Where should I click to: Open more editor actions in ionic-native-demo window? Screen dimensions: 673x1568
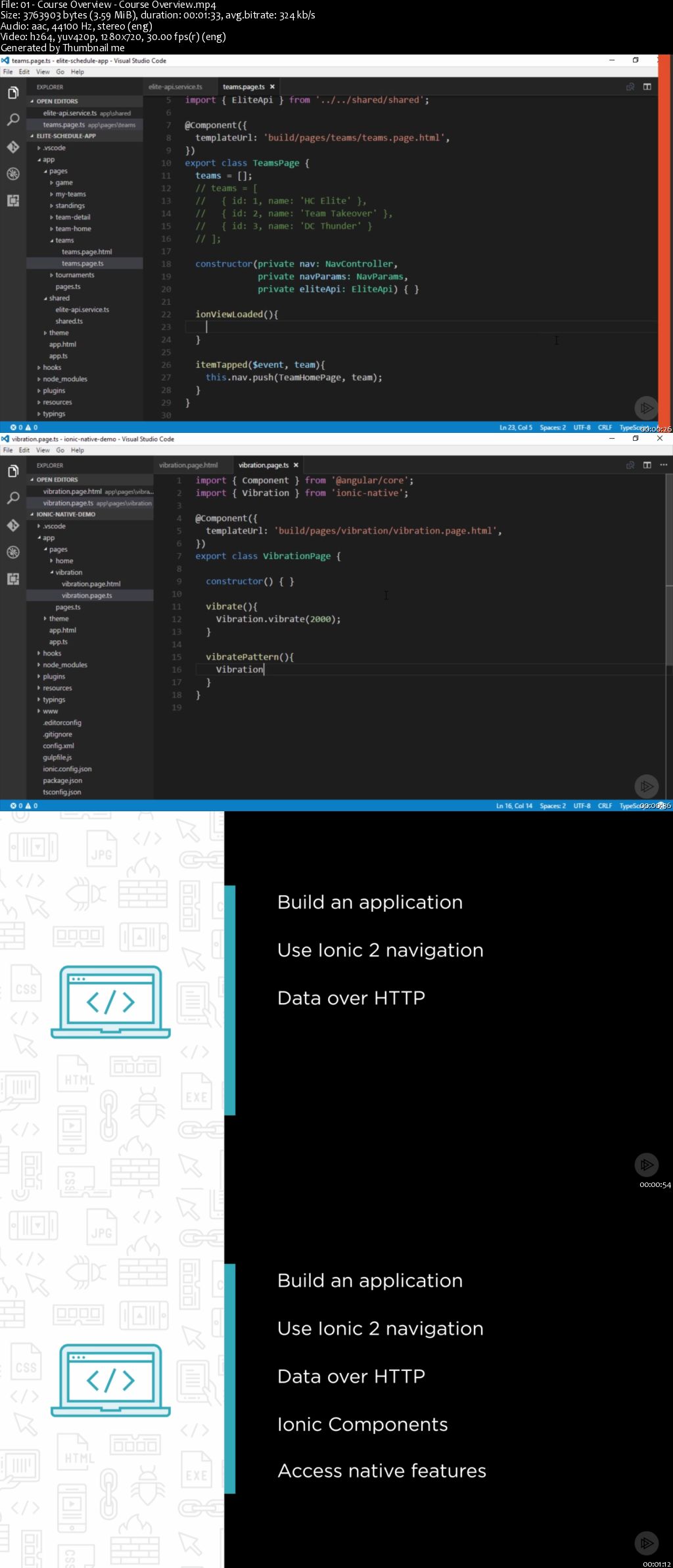pyautogui.click(x=663, y=465)
